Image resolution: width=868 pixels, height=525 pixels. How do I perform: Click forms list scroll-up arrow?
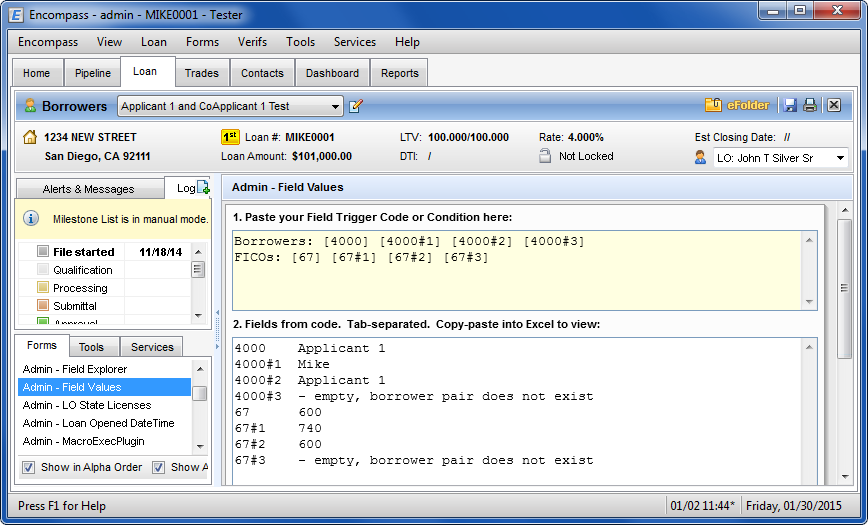pyautogui.click(x=200, y=369)
